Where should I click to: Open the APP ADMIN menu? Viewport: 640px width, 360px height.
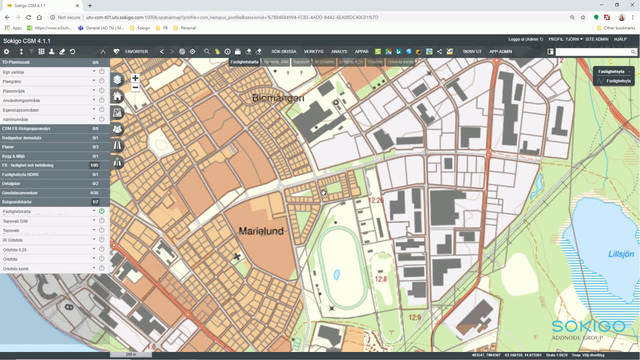tap(500, 51)
